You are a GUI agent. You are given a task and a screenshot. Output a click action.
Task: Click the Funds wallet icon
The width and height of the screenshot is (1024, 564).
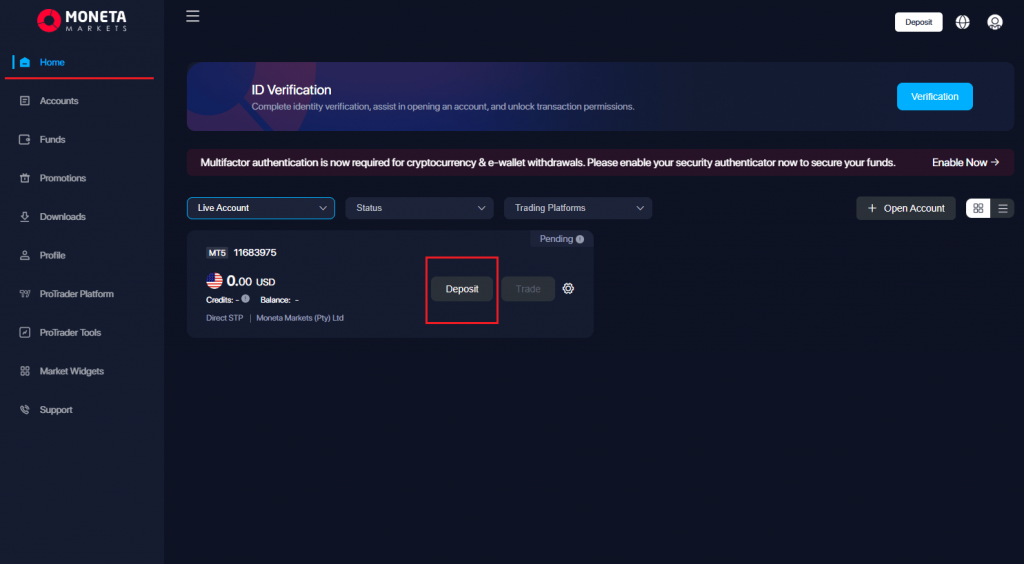click(x=25, y=140)
